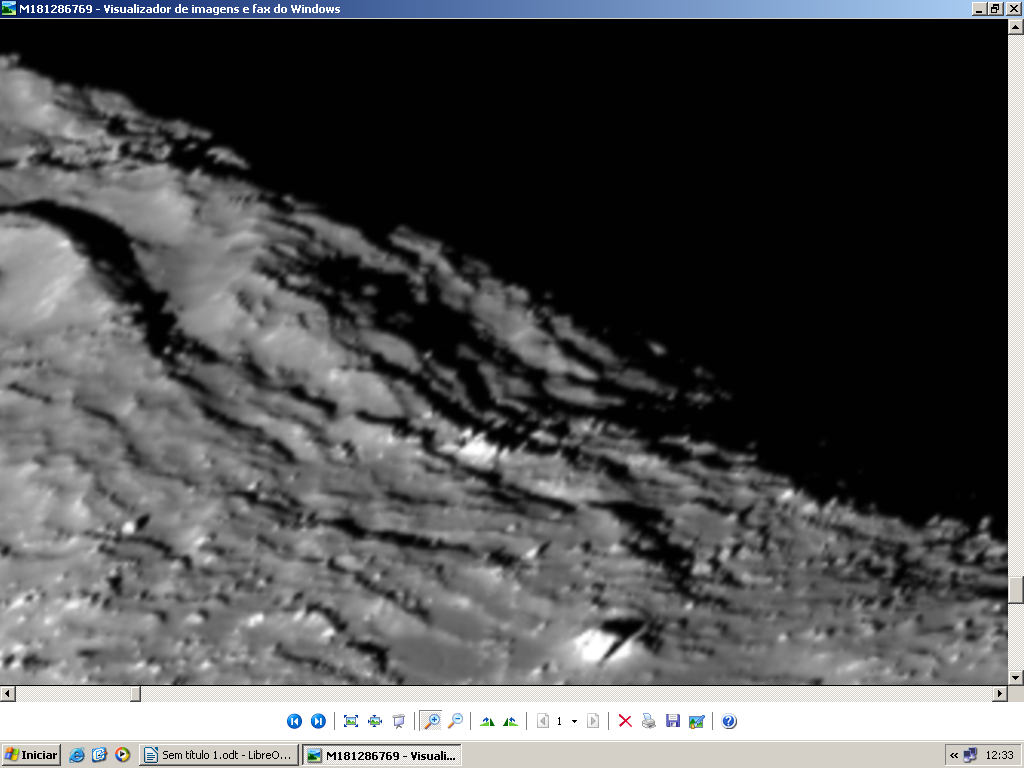The width and height of the screenshot is (1024, 768).
Task: Open image for editing
Action: (x=697, y=721)
